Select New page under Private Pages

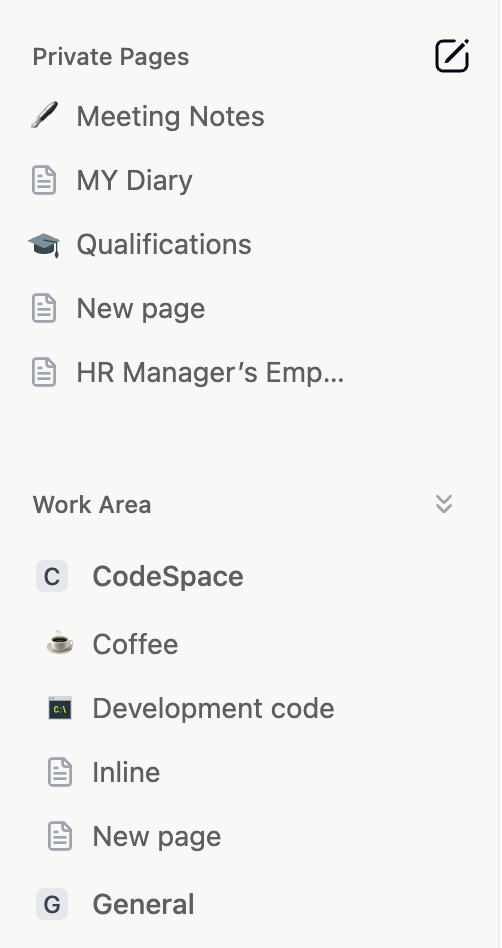pyautogui.click(x=140, y=308)
